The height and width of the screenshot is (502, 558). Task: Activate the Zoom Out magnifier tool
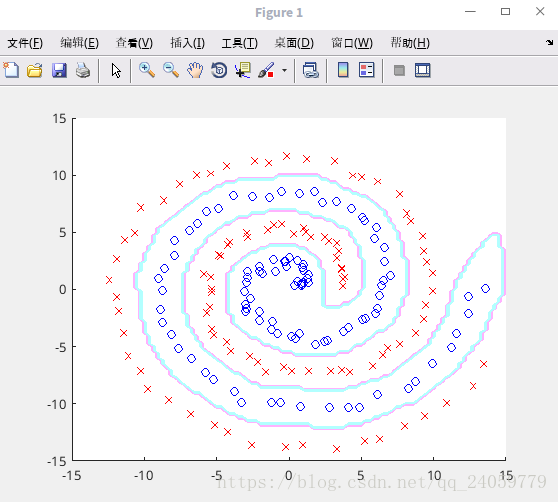pos(171,70)
